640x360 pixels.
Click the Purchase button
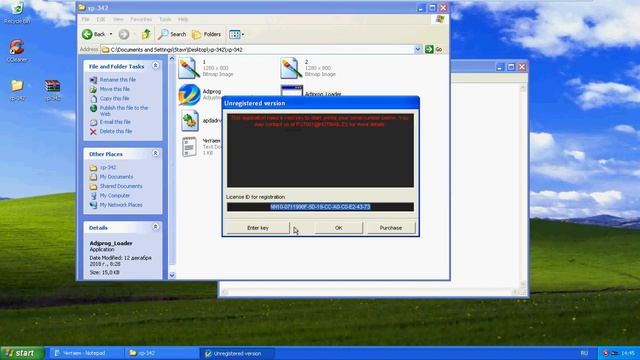tap(391, 228)
